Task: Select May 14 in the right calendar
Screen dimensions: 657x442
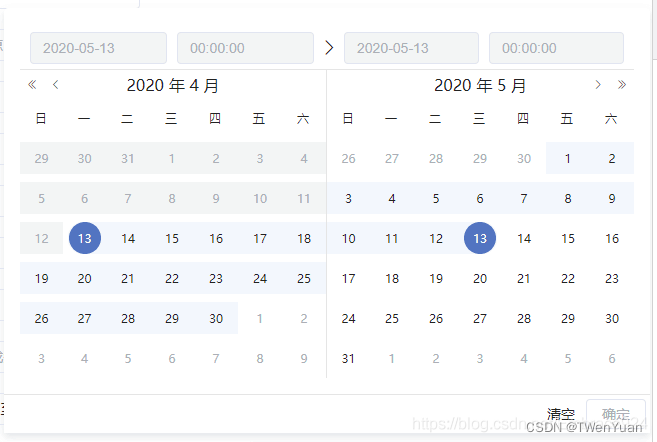Action: 524,238
